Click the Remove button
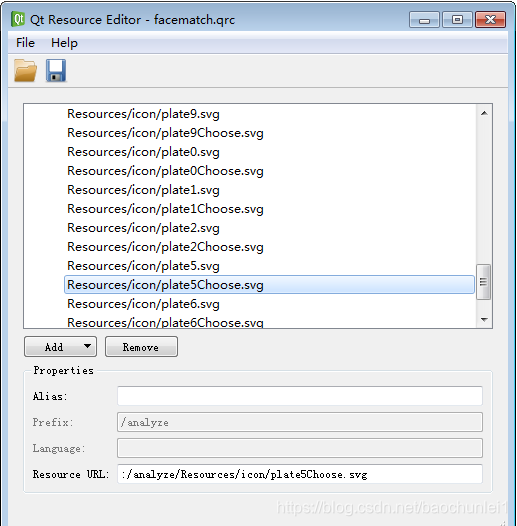This screenshot has width=517, height=526. pyautogui.click(x=141, y=347)
